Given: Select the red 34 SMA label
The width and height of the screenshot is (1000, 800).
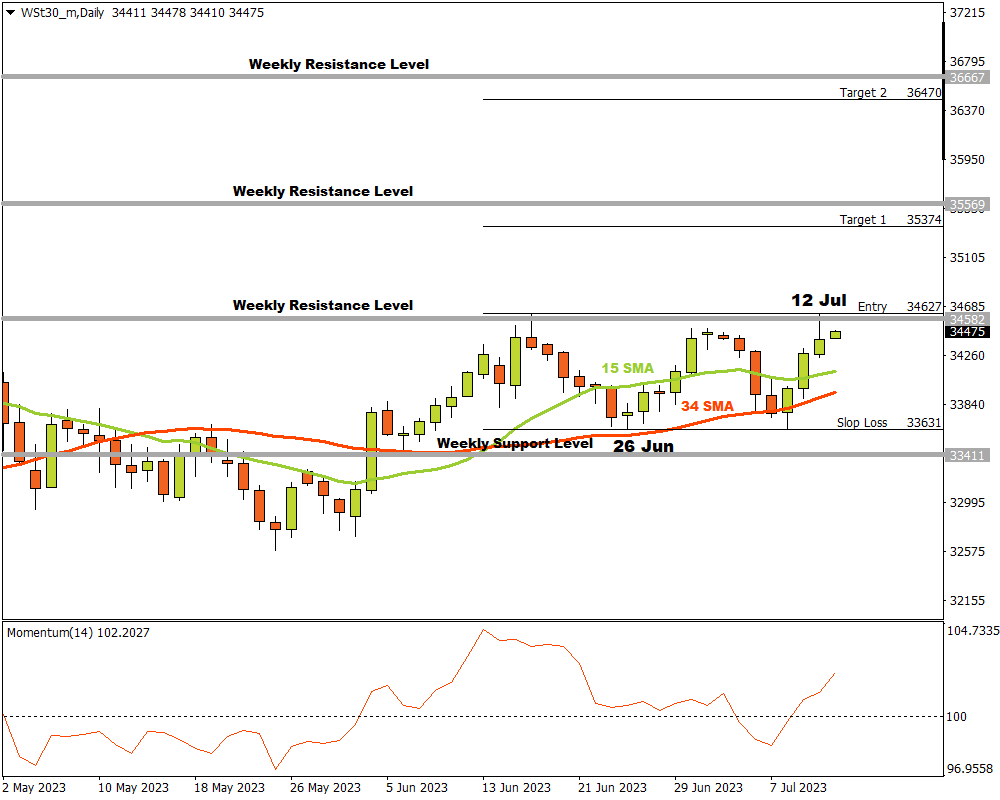Looking at the screenshot, I should (x=707, y=406).
